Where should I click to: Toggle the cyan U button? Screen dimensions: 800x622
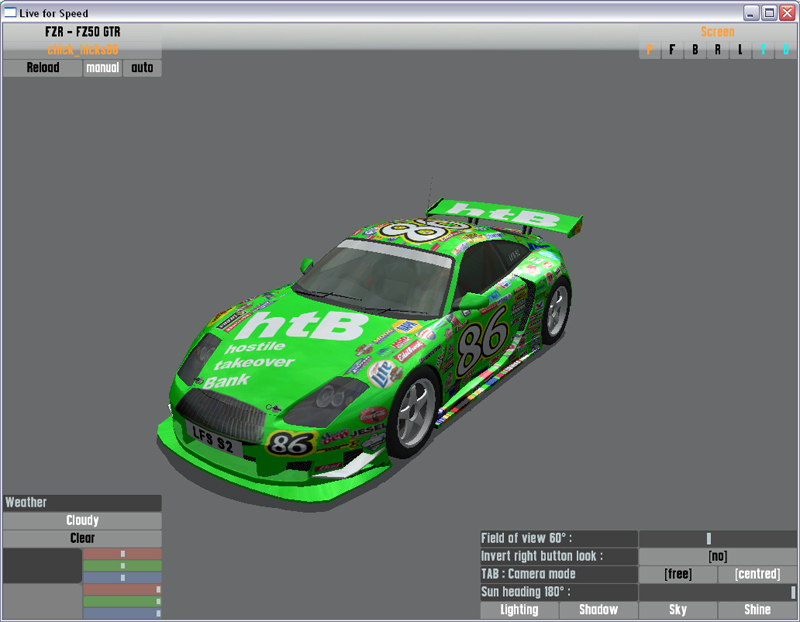tap(786, 50)
